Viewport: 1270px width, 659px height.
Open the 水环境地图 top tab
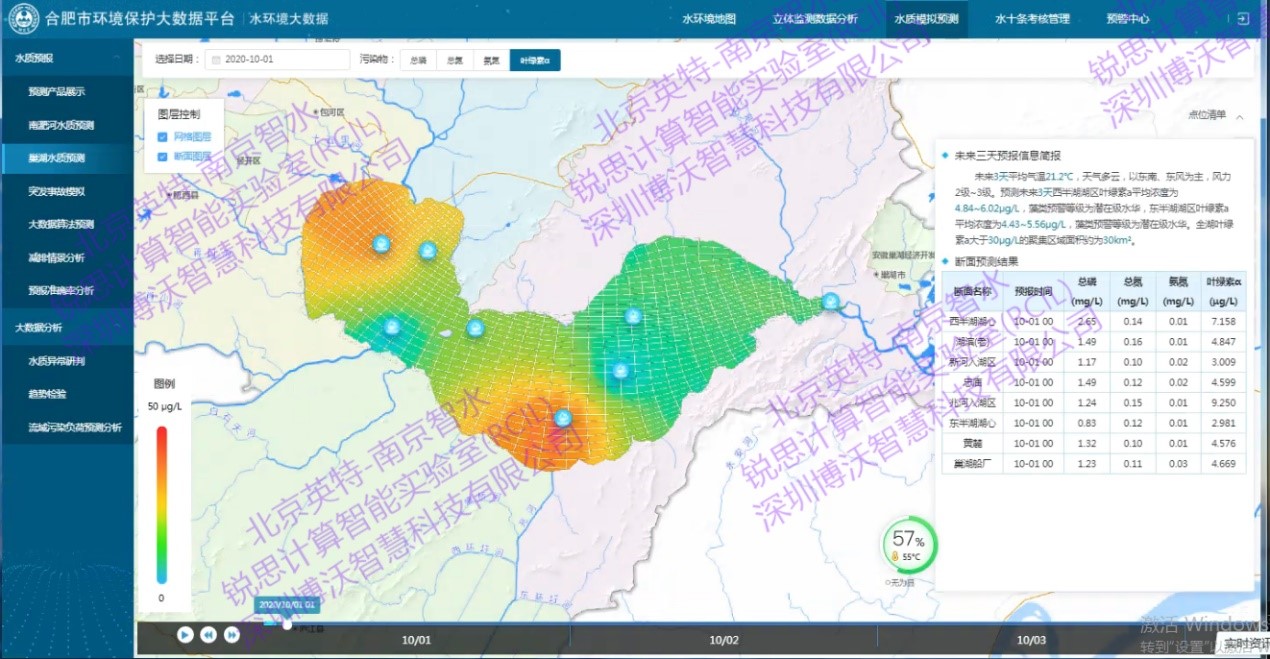tap(709, 19)
